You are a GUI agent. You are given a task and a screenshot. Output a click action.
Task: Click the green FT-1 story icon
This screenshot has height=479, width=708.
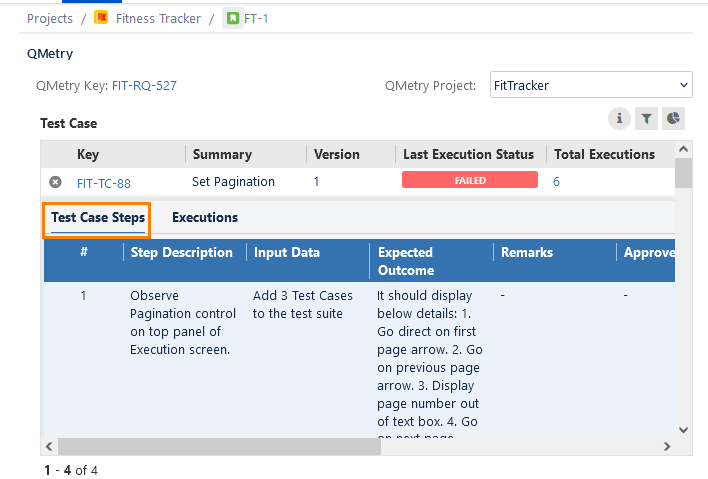(233, 19)
